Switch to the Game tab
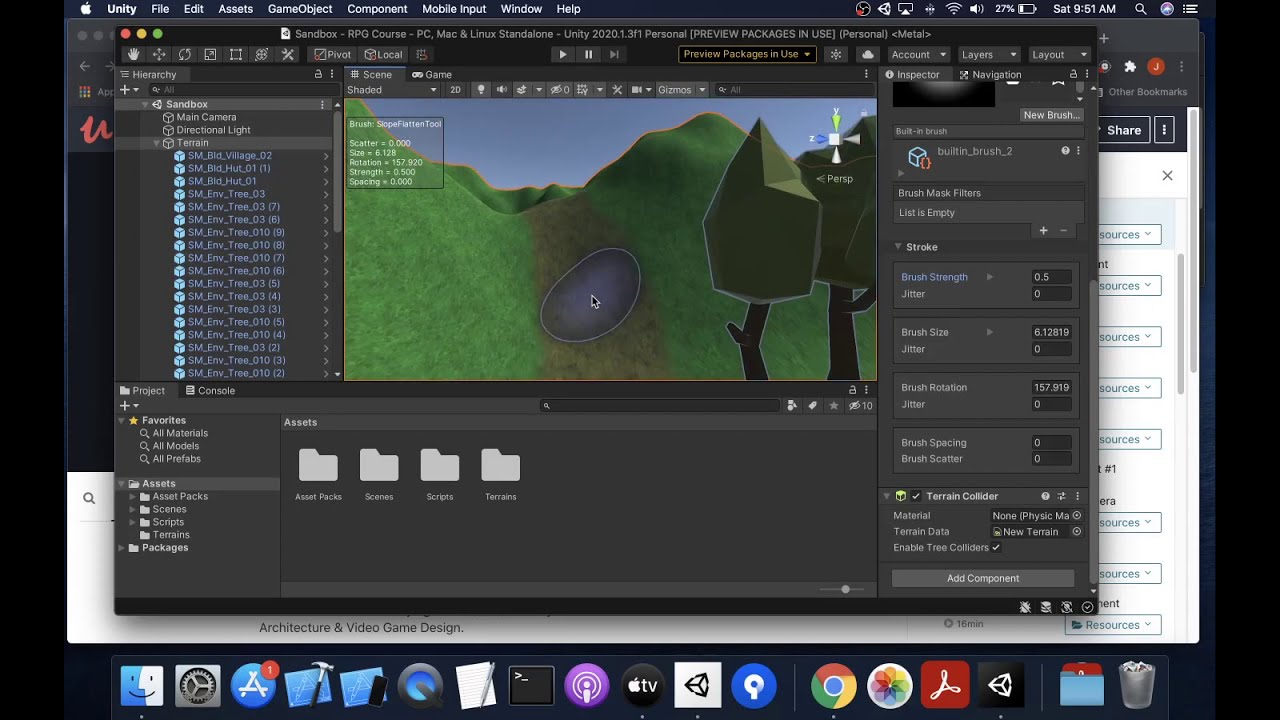The image size is (1280, 720). tap(432, 75)
